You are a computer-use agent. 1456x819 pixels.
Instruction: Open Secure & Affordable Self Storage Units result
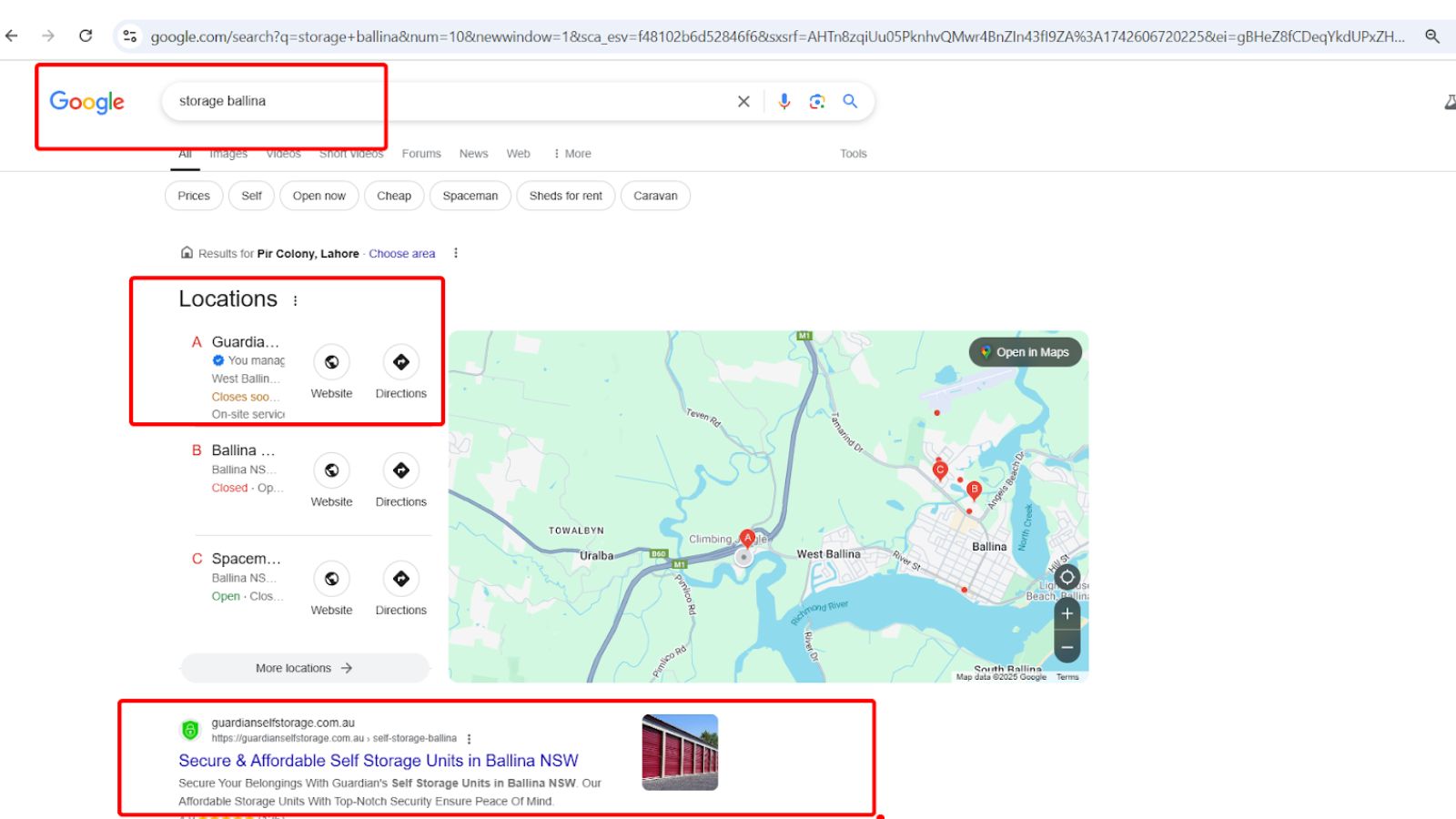(x=379, y=761)
